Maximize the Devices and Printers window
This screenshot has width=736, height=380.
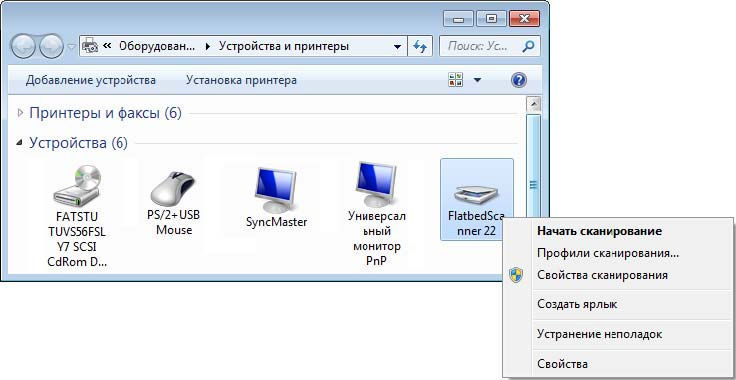tap(491, 19)
